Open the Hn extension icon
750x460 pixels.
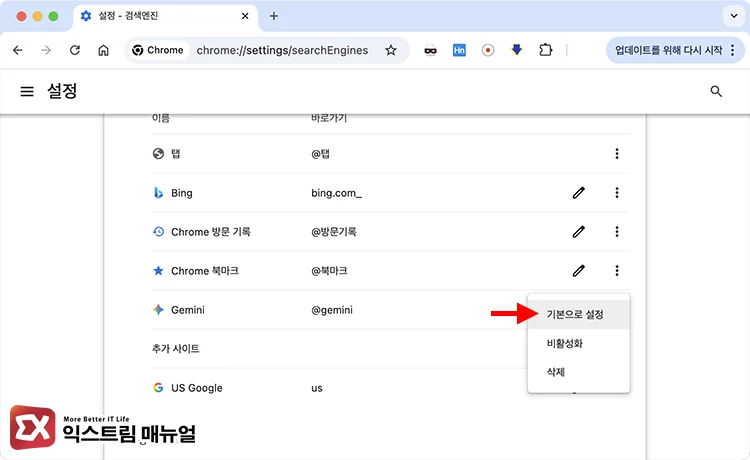pyautogui.click(x=459, y=50)
